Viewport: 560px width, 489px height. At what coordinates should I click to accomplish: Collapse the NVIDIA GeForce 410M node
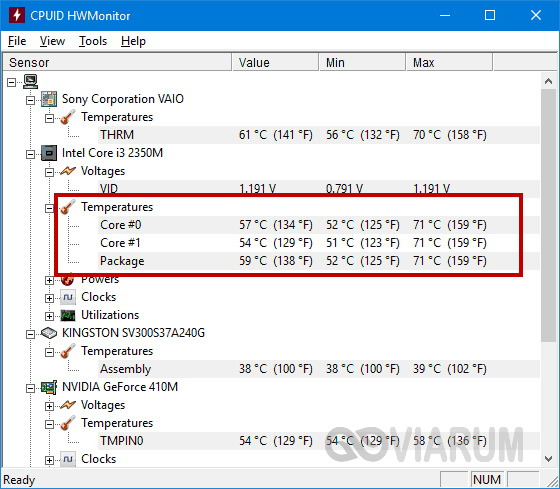[30, 388]
